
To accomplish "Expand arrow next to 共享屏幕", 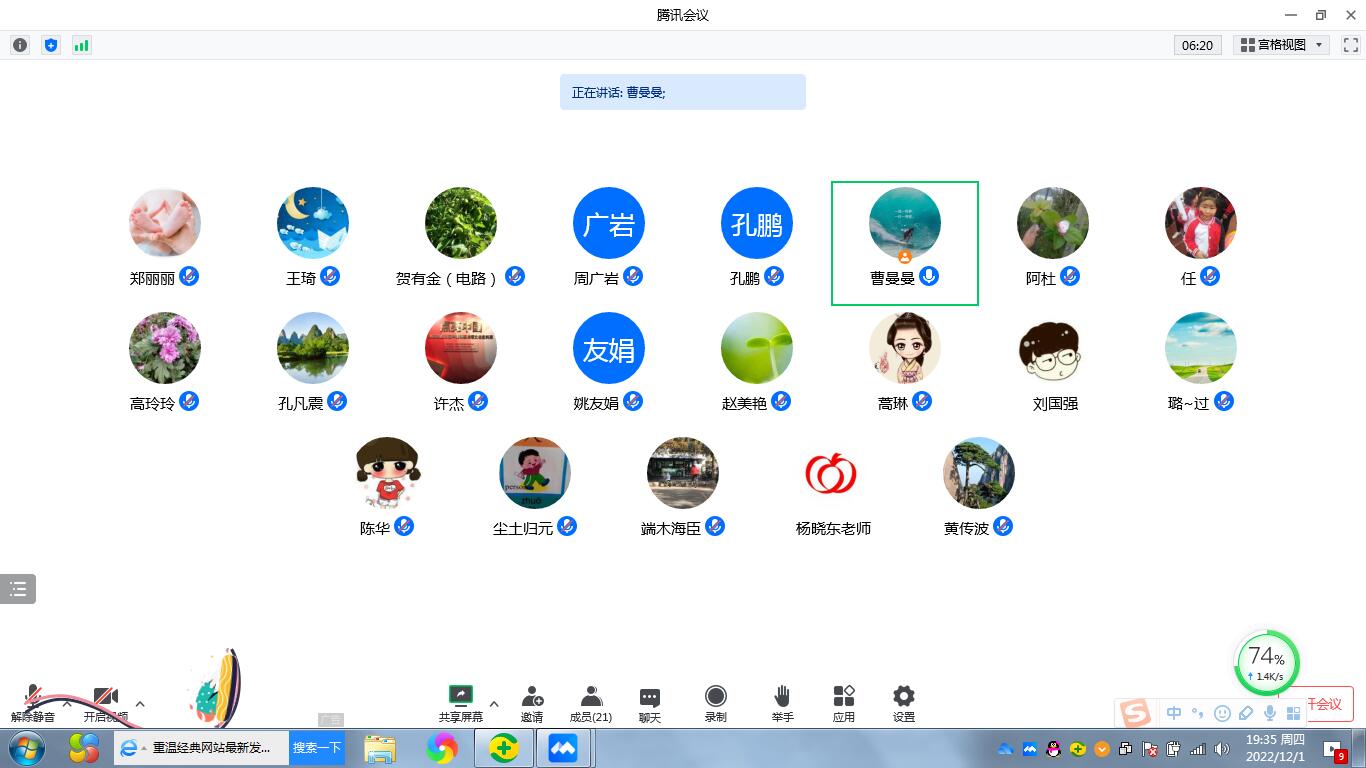I will click(494, 704).
